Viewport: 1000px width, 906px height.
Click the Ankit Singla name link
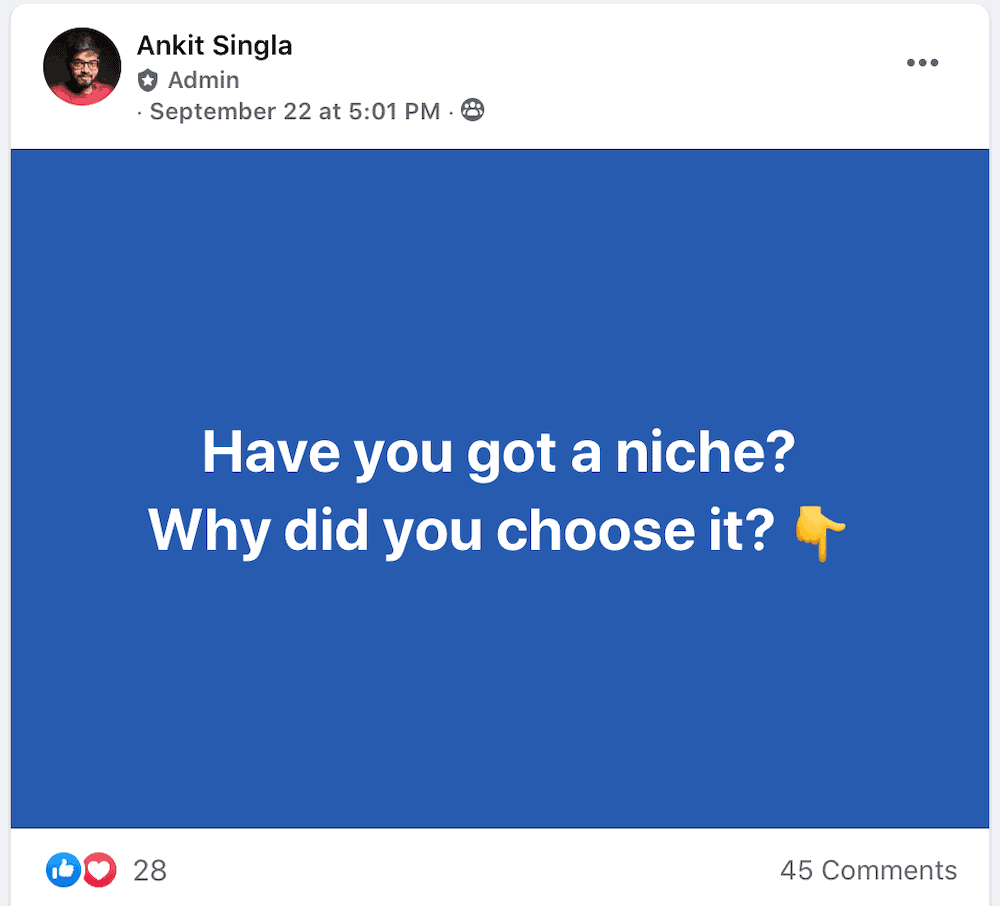pos(214,45)
